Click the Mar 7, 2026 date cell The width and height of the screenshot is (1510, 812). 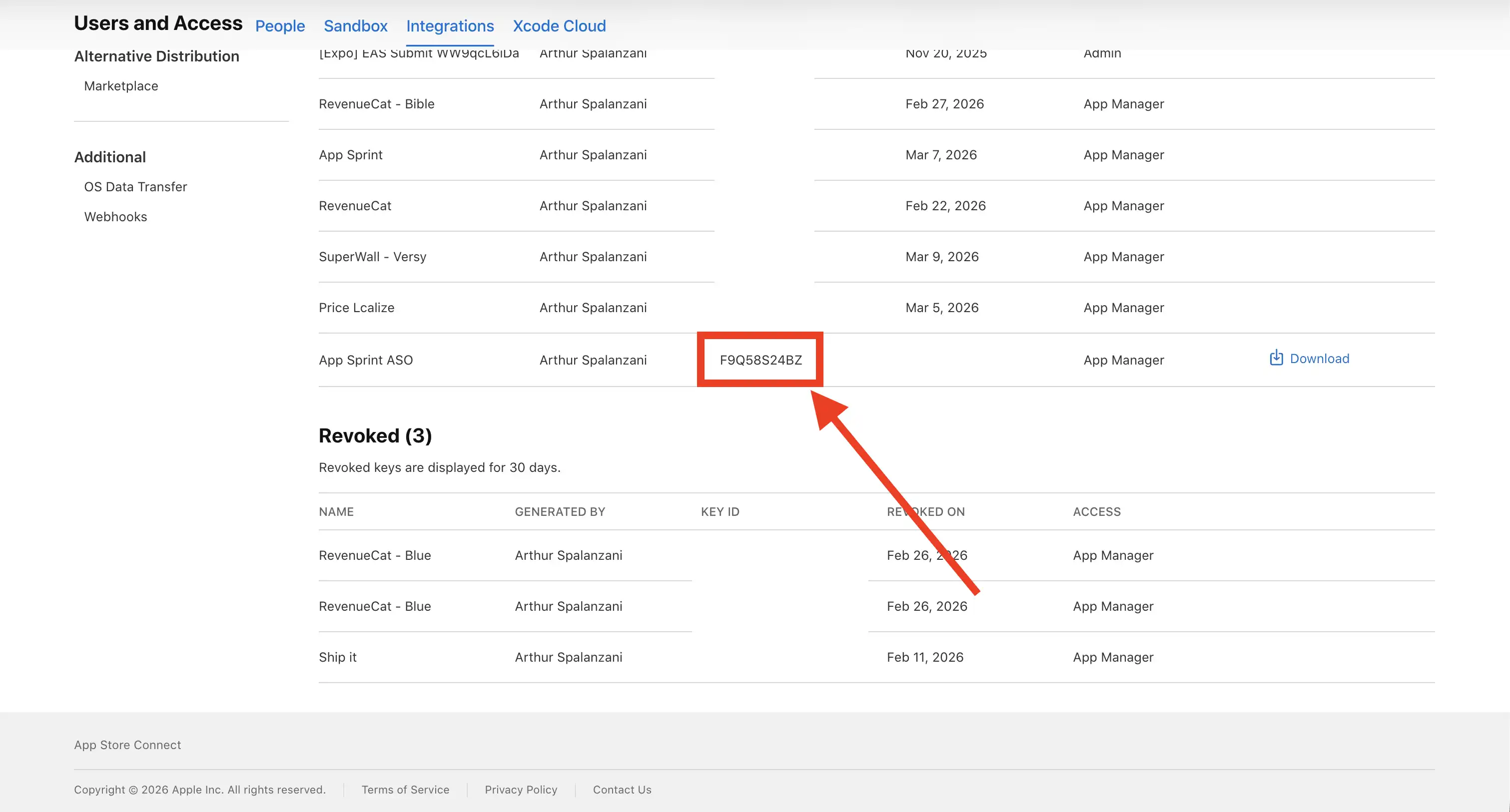941,155
